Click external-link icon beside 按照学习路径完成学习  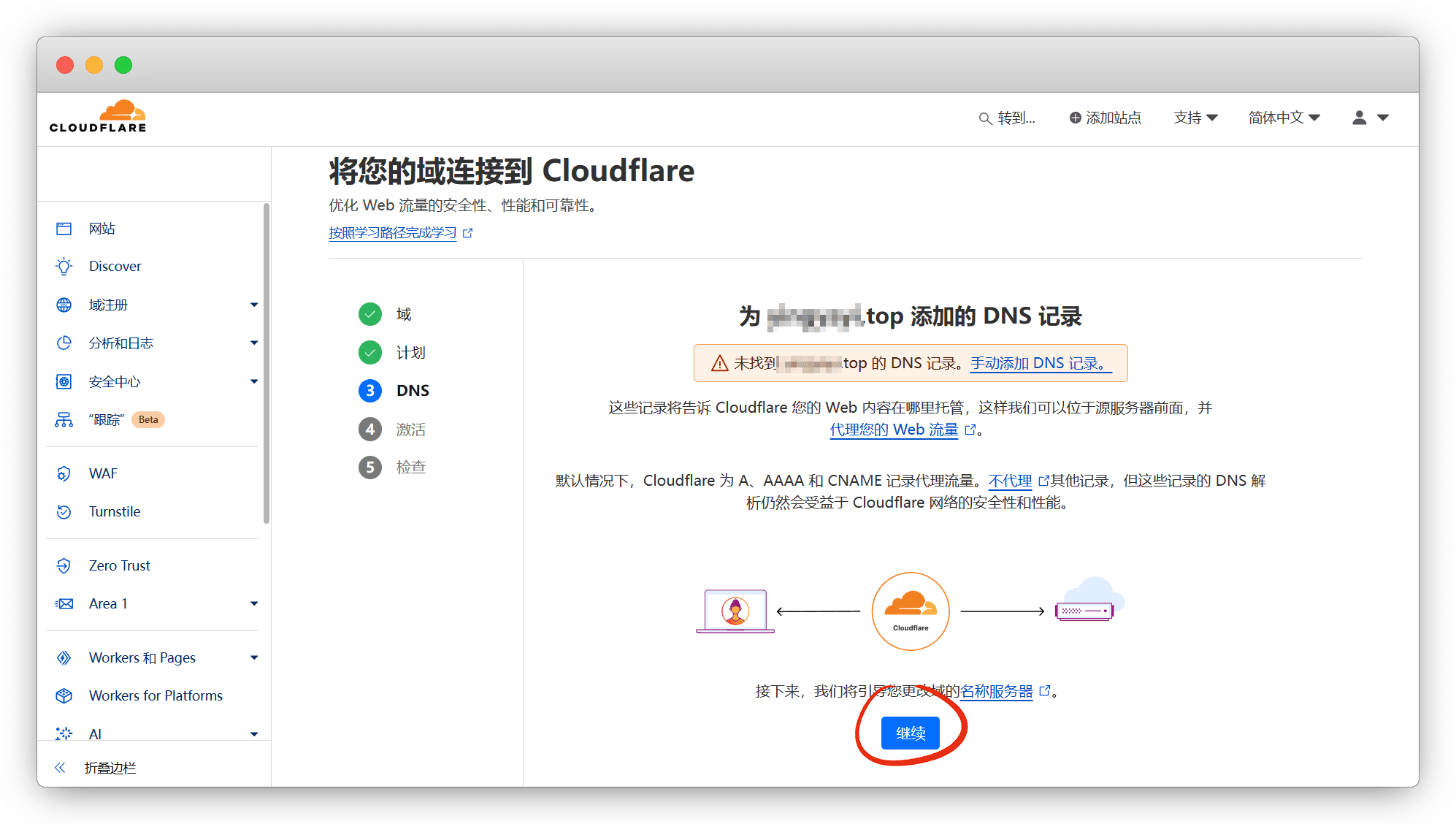(468, 233)
